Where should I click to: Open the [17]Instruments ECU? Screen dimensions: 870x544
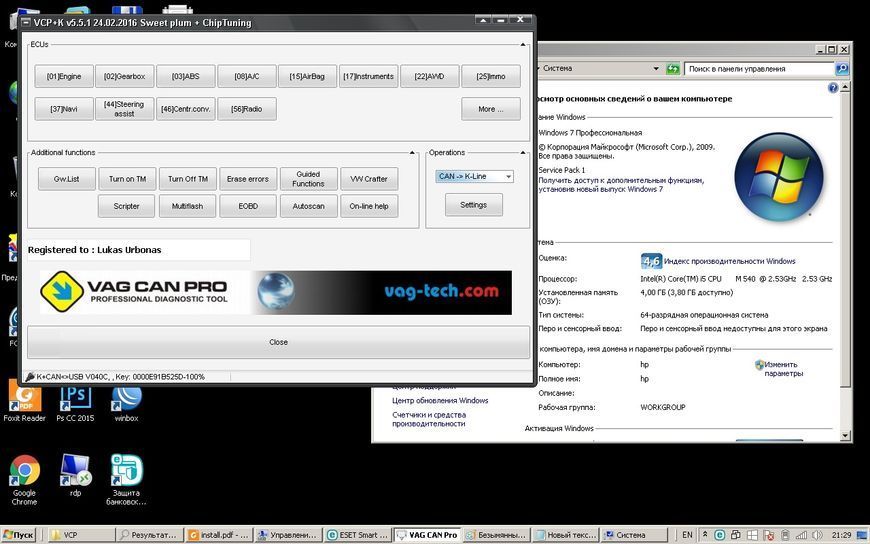(x=368, y=77)
